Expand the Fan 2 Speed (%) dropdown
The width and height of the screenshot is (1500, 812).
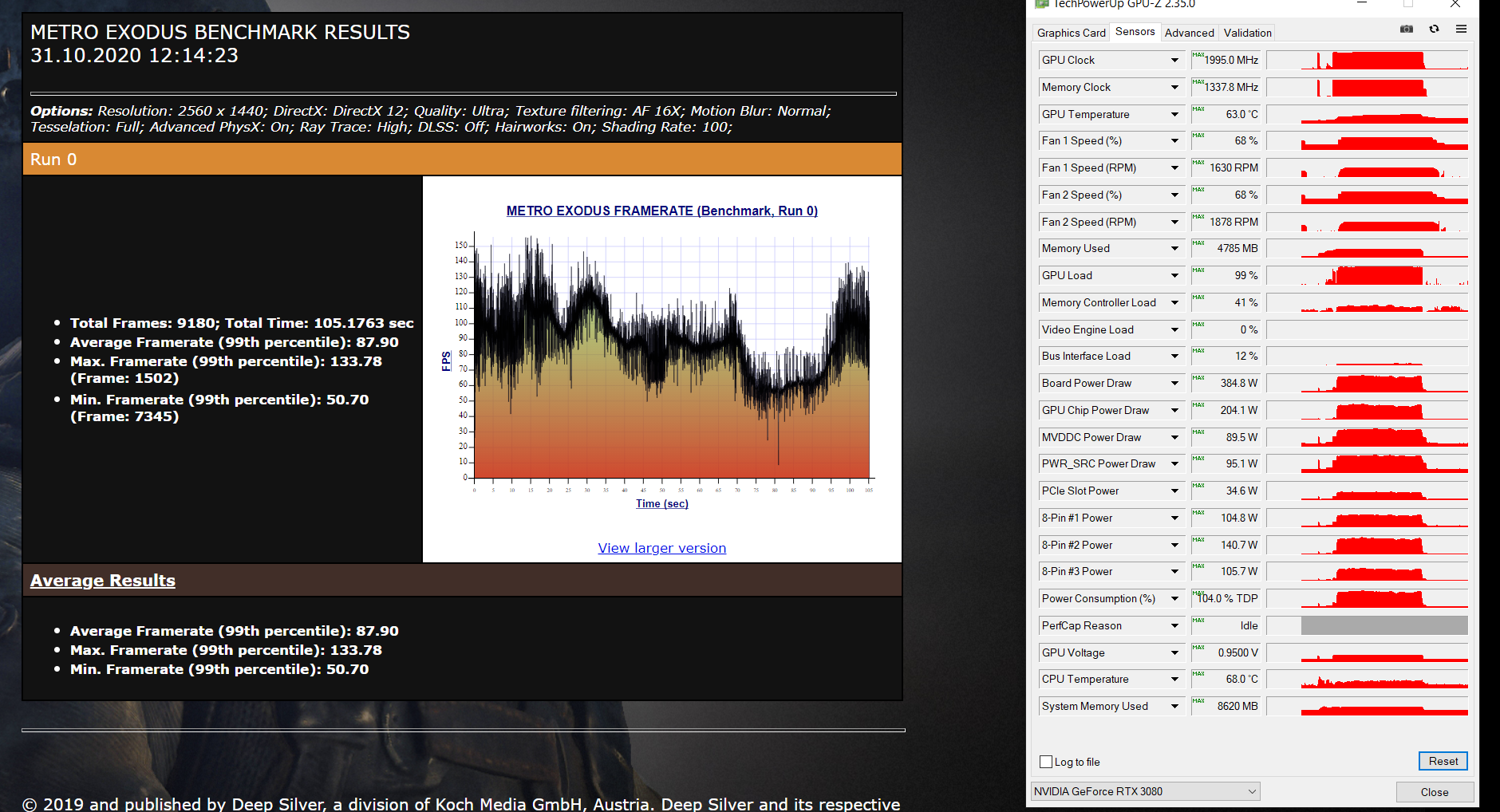(1174, 195)
